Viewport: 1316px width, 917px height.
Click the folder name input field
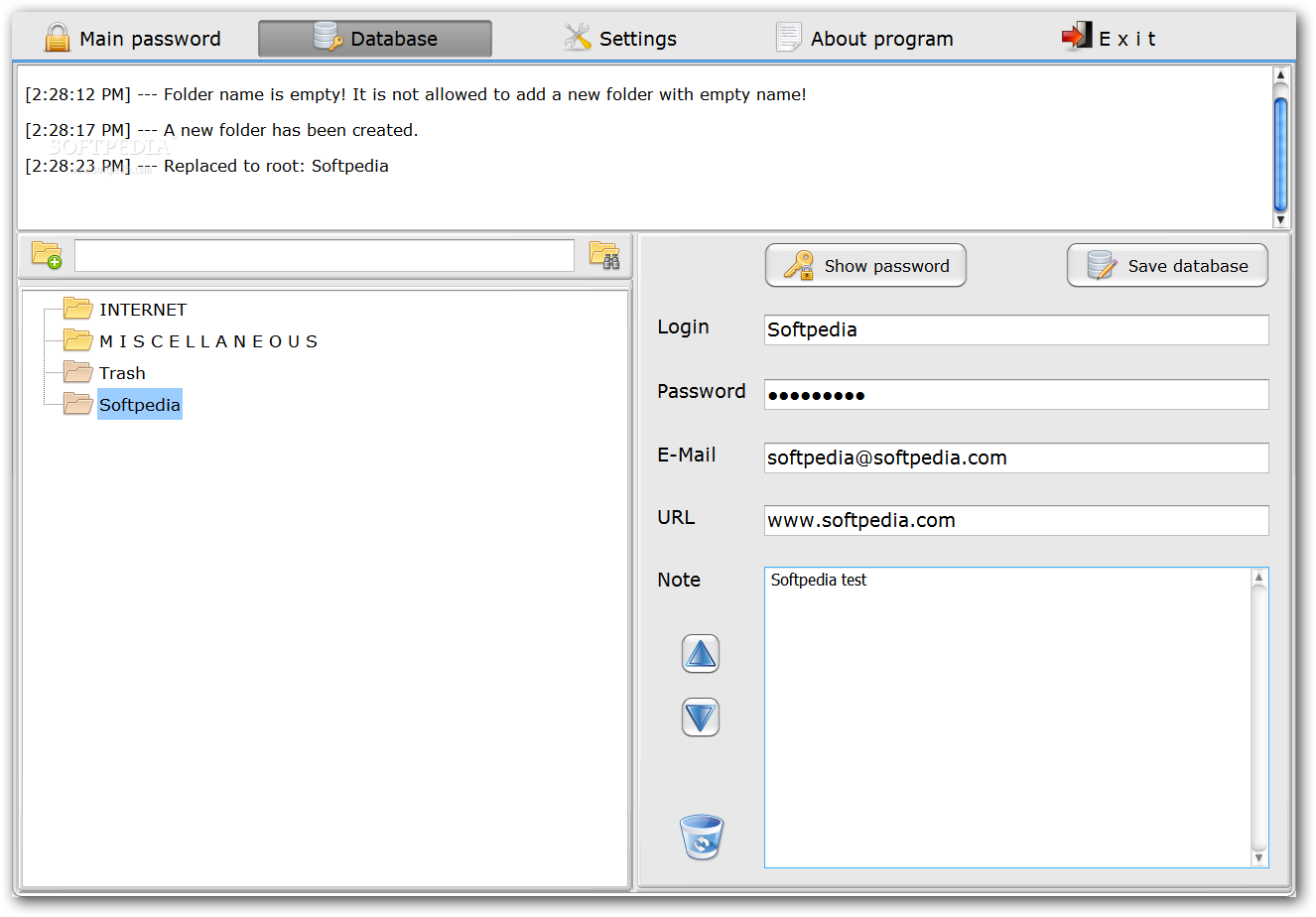tap(325, 255)
